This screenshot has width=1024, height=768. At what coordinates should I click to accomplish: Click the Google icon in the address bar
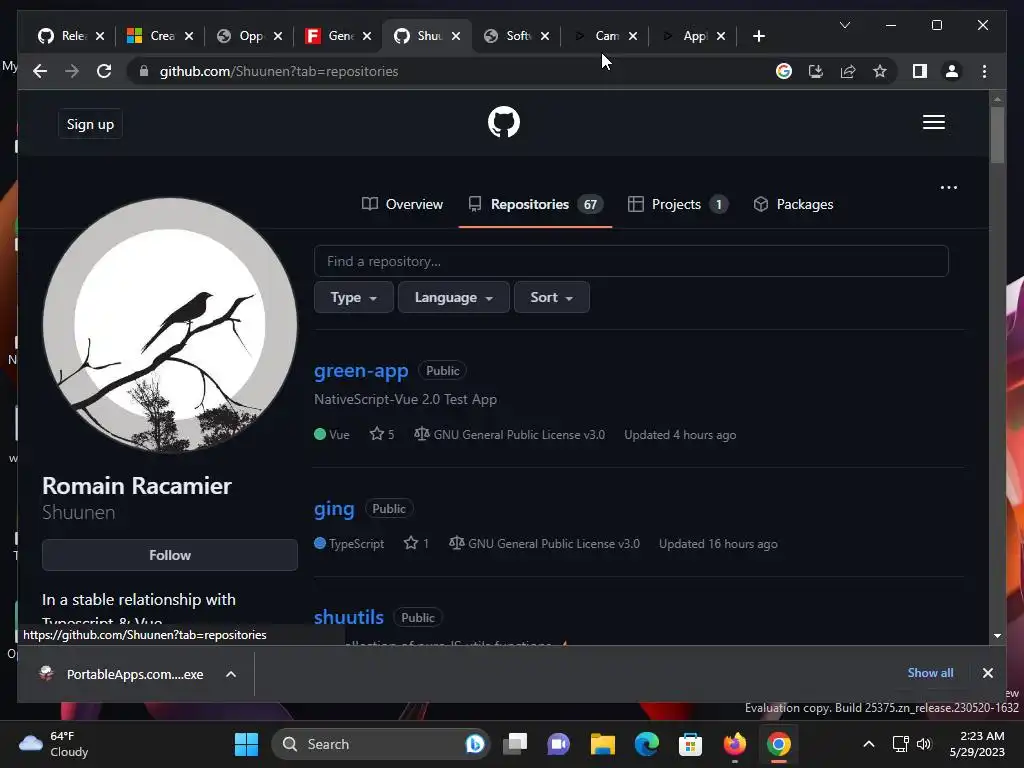click(x=784, y=71)
